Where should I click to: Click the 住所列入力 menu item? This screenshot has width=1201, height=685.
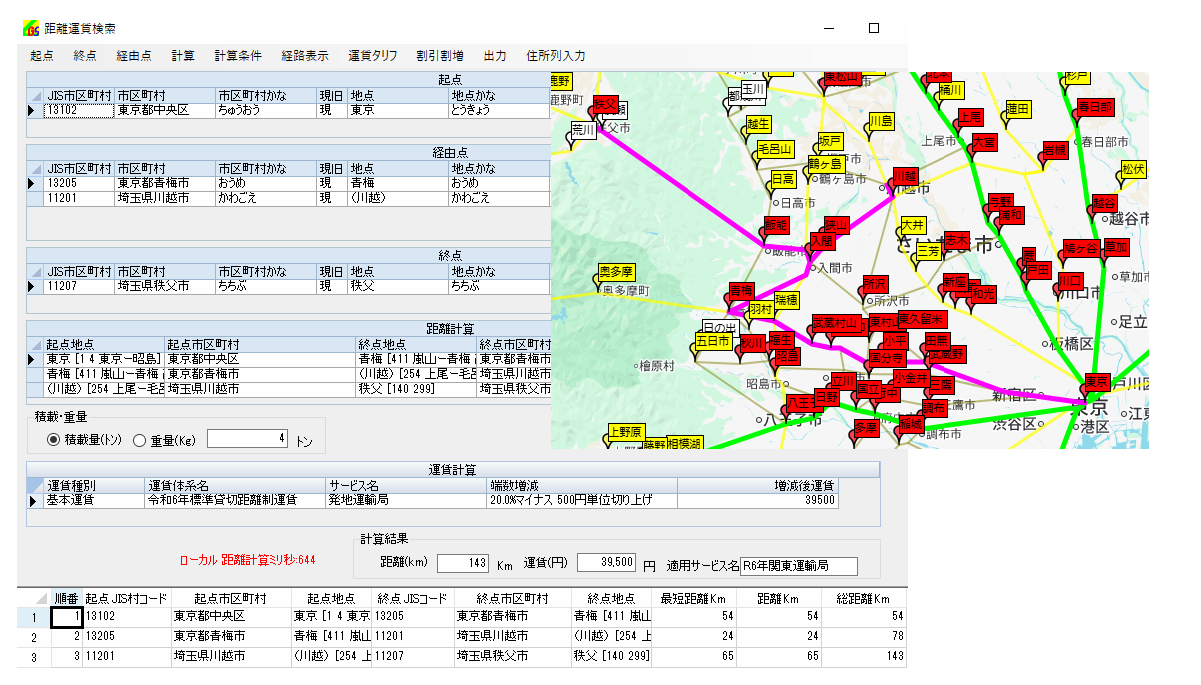click(x=556, y=56)
